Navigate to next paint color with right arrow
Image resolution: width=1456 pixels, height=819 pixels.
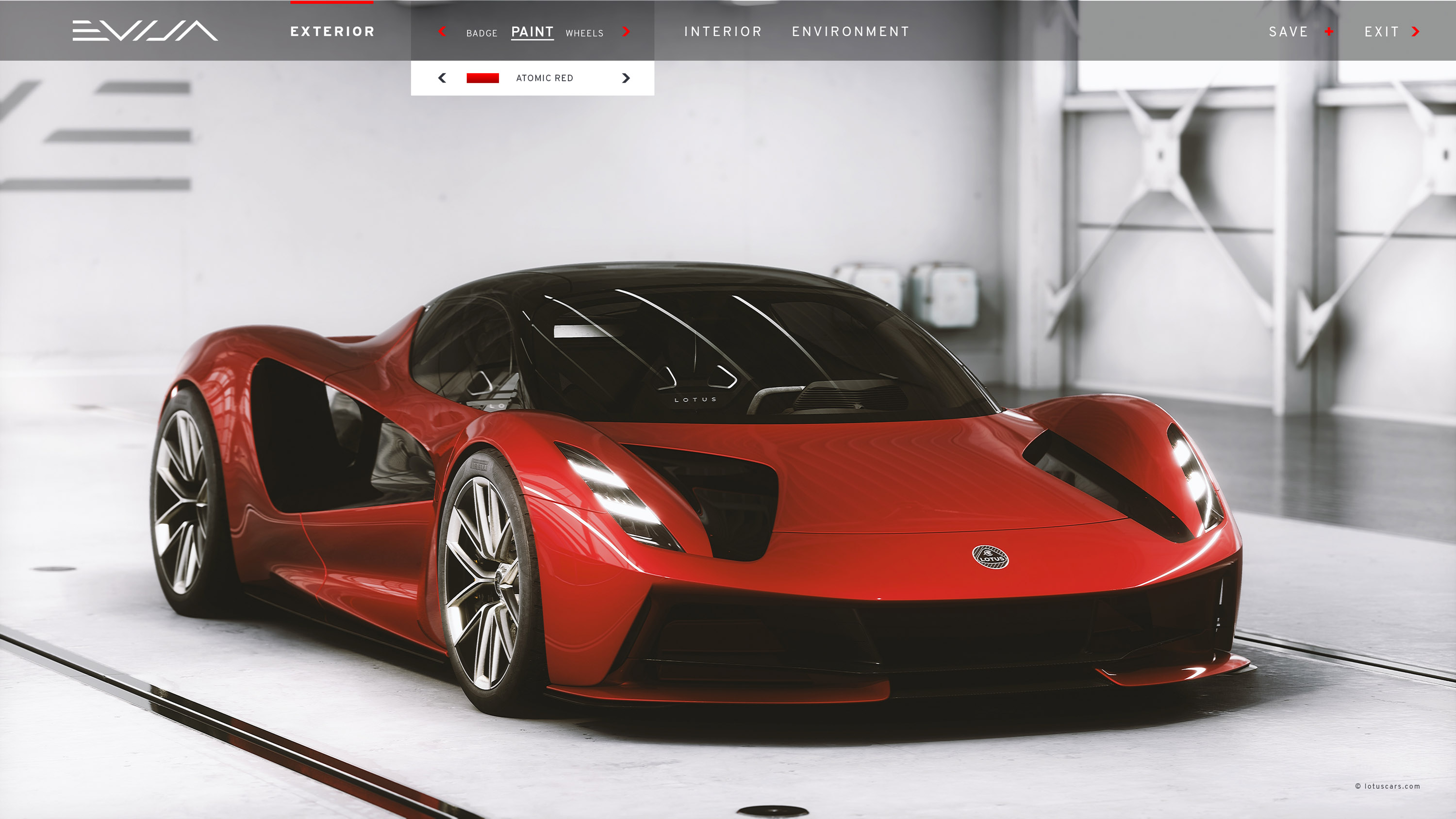tap(626, 78)
